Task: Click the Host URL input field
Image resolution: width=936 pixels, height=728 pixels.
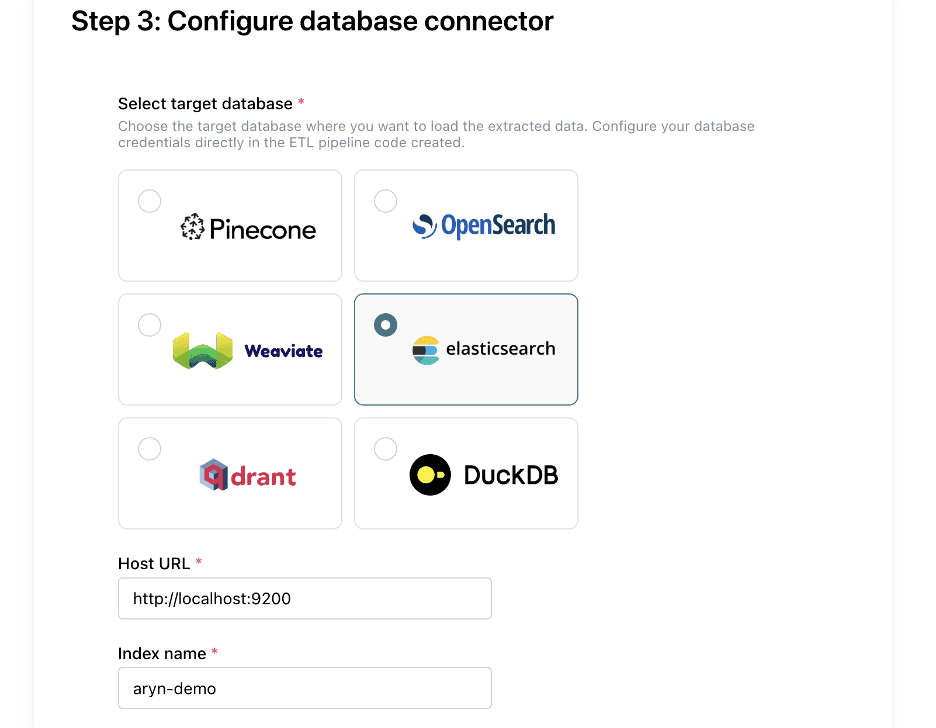Action: click(305, 598)
